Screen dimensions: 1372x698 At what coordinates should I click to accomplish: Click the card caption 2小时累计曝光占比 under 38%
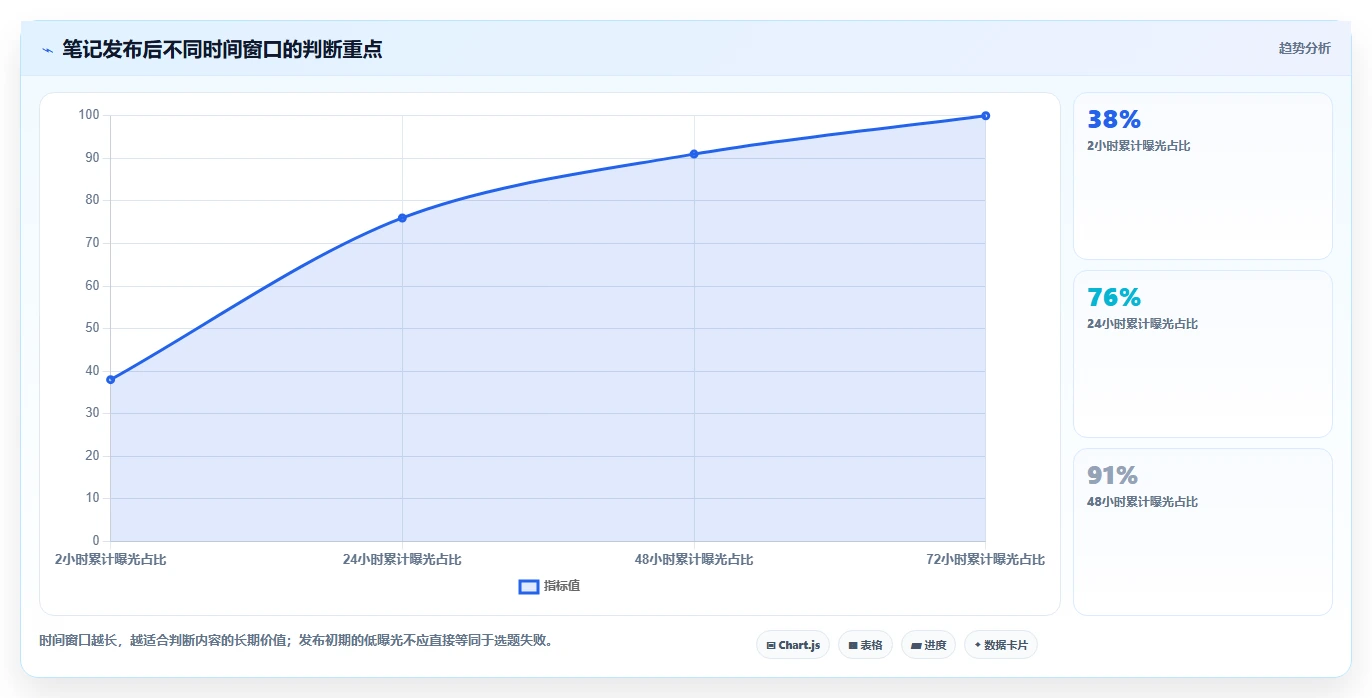coord(1138,146)
